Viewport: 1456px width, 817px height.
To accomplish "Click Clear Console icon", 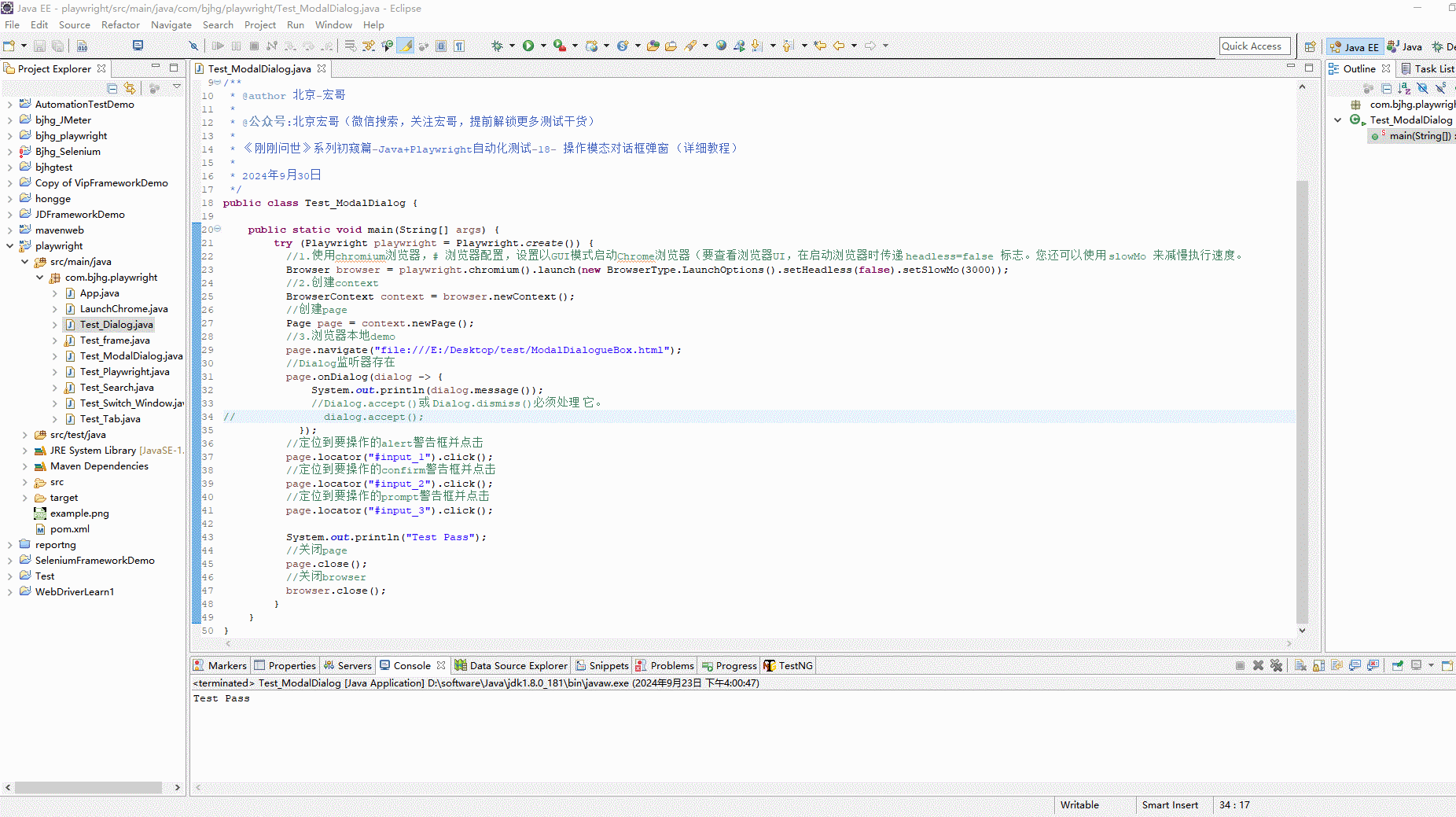I will [x=1300, y=665].
